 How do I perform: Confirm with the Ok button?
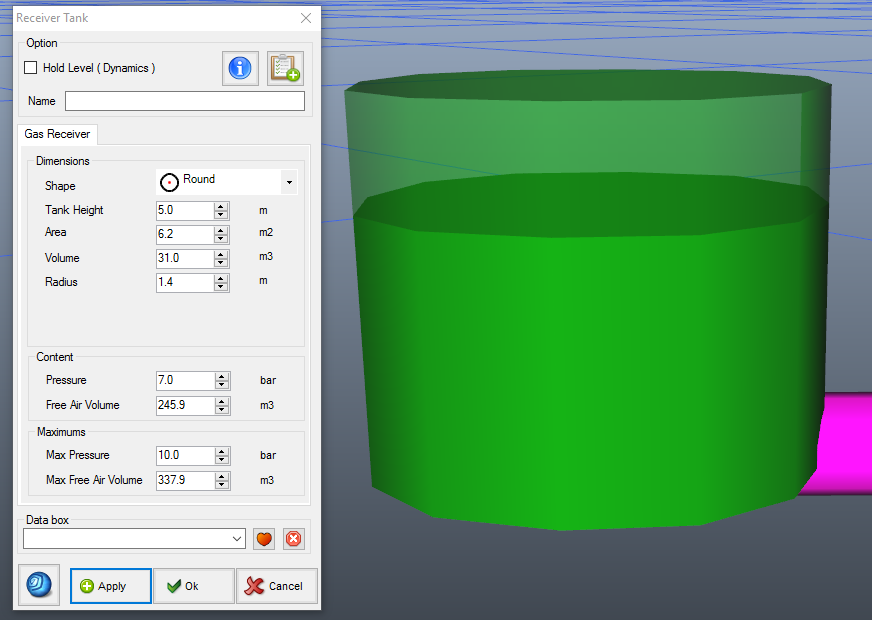pyautogui.click(x=194, y=586)
